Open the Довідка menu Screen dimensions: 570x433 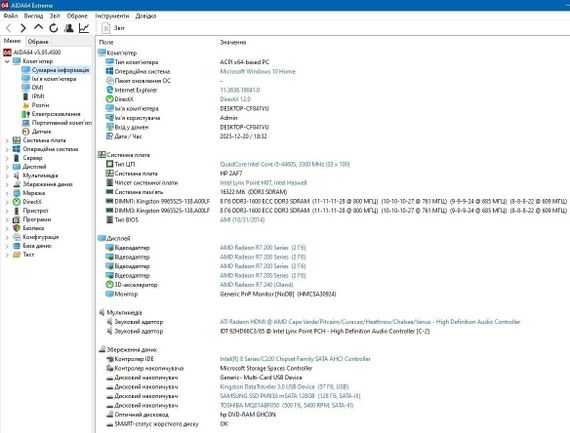[x=146, y=16]
